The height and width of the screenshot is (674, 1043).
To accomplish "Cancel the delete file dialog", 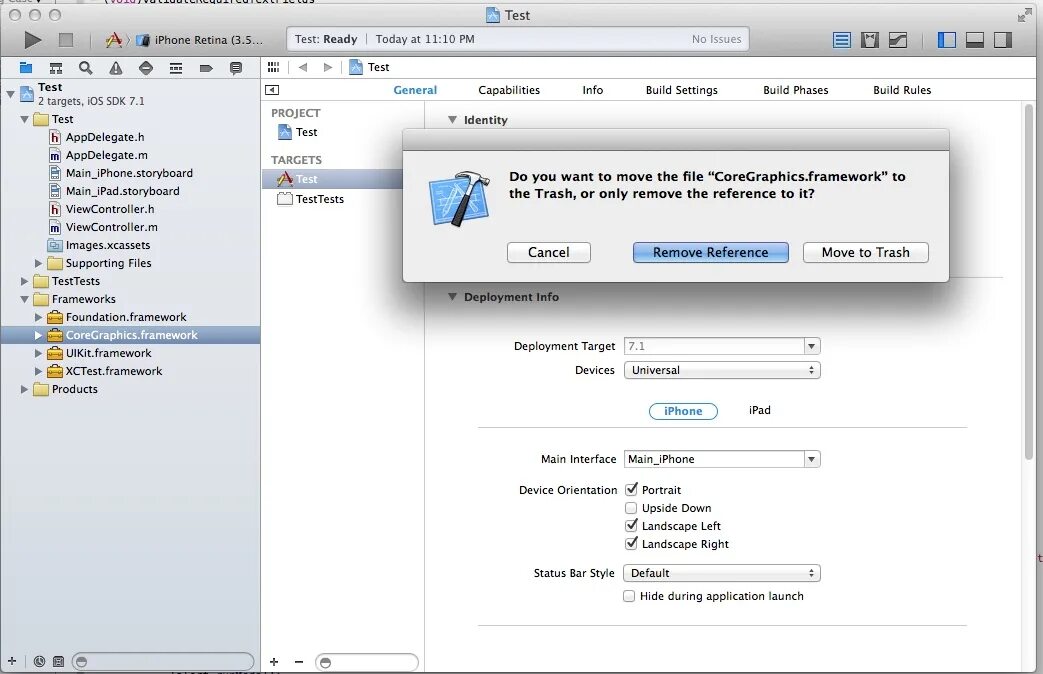I will (549, 252).
